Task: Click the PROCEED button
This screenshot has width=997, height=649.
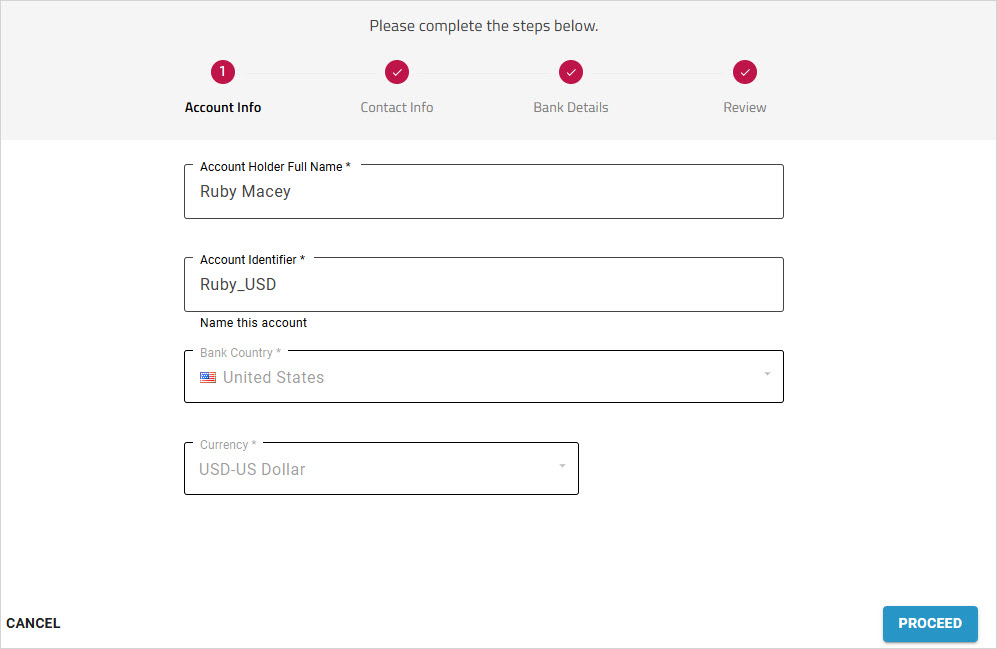Action: pyautogui.click(x=930, y=623)
